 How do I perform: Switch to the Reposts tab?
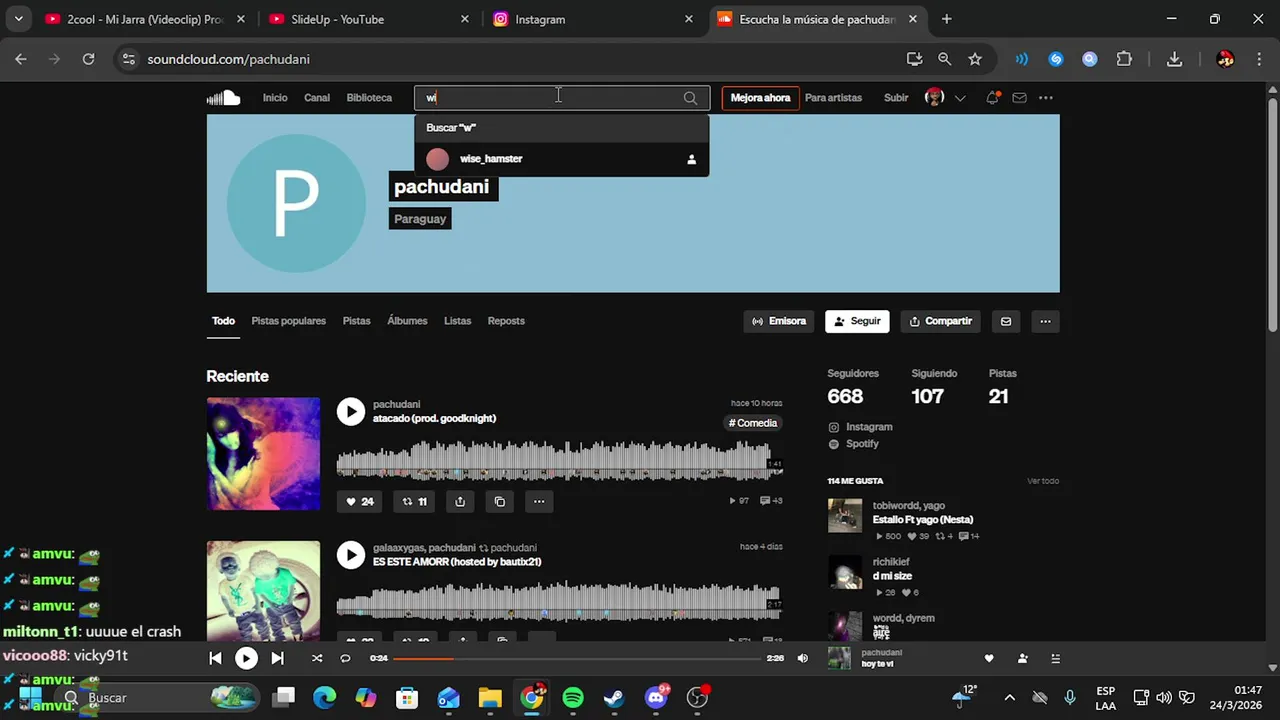(x=506, y=321)
